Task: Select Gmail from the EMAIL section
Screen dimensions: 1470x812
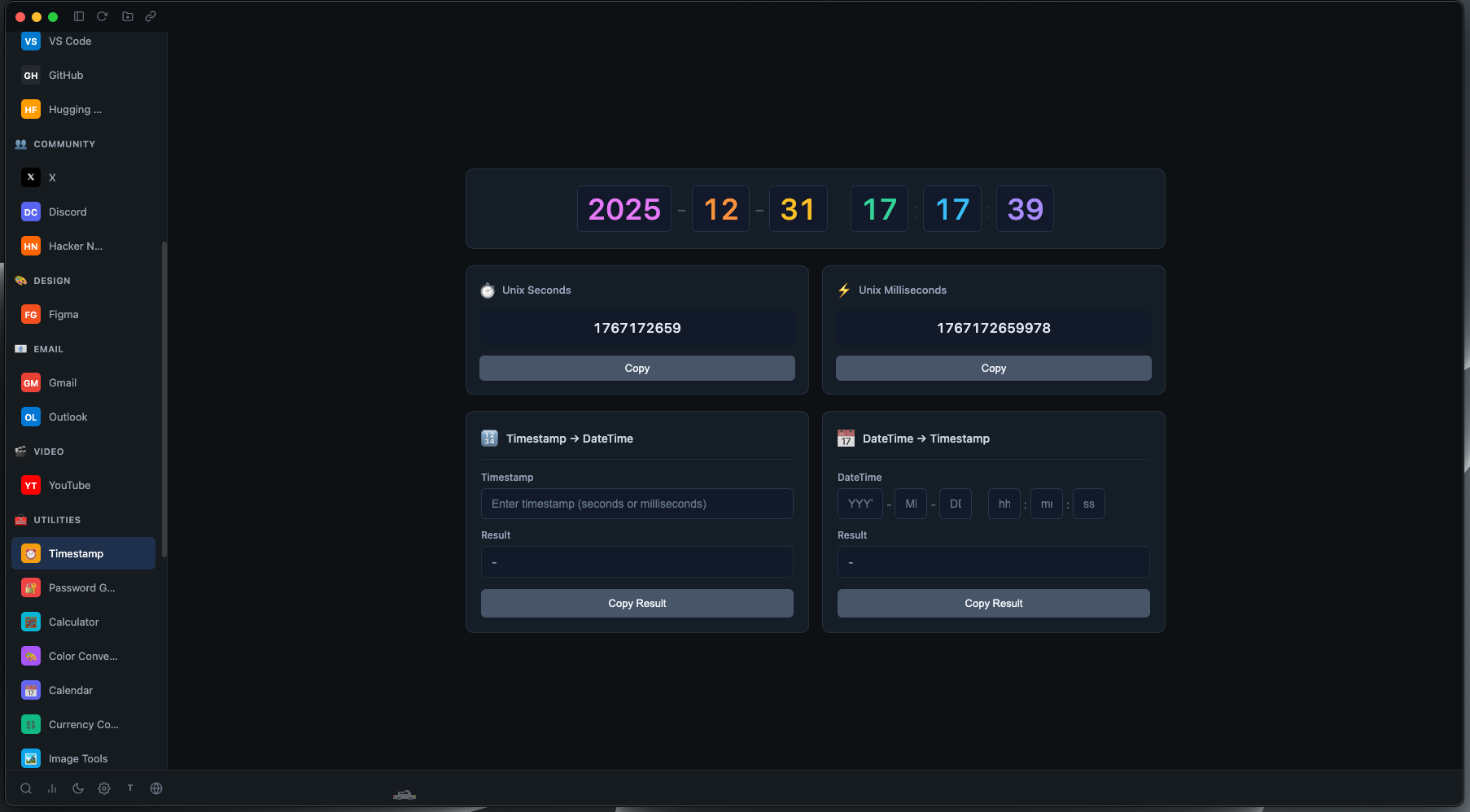Action: pyautogui.click(x=63, y=382)
